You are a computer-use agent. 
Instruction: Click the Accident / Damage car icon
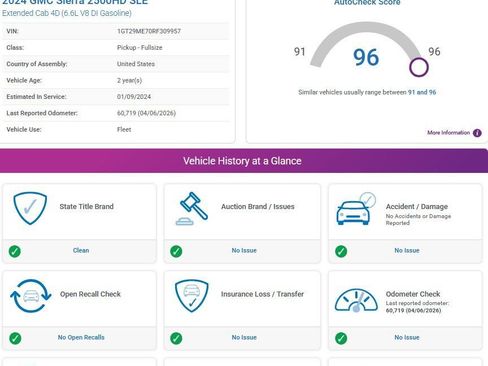point(356,209)
